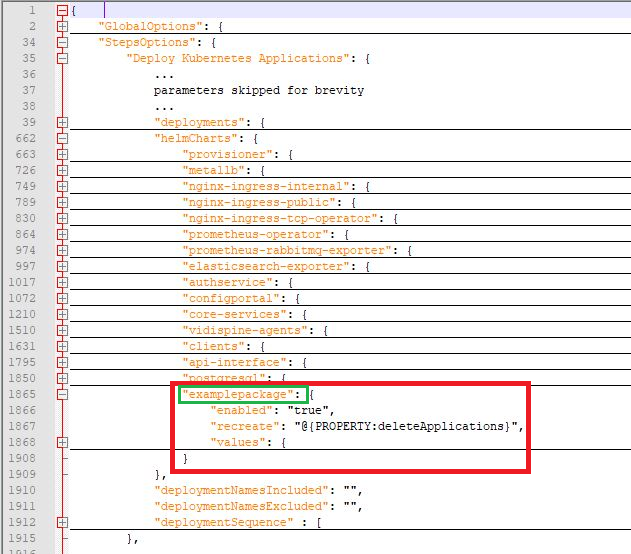
Task: Collapse the "Deploy Kubernetes Applications" fold marker
Action: point(62,58)
